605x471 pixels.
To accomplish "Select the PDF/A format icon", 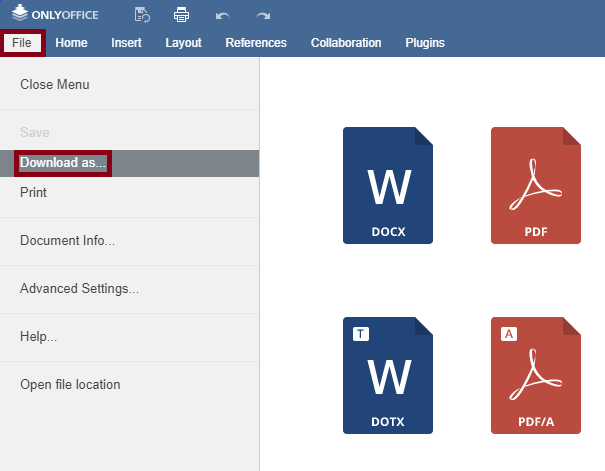I will 535,375.
